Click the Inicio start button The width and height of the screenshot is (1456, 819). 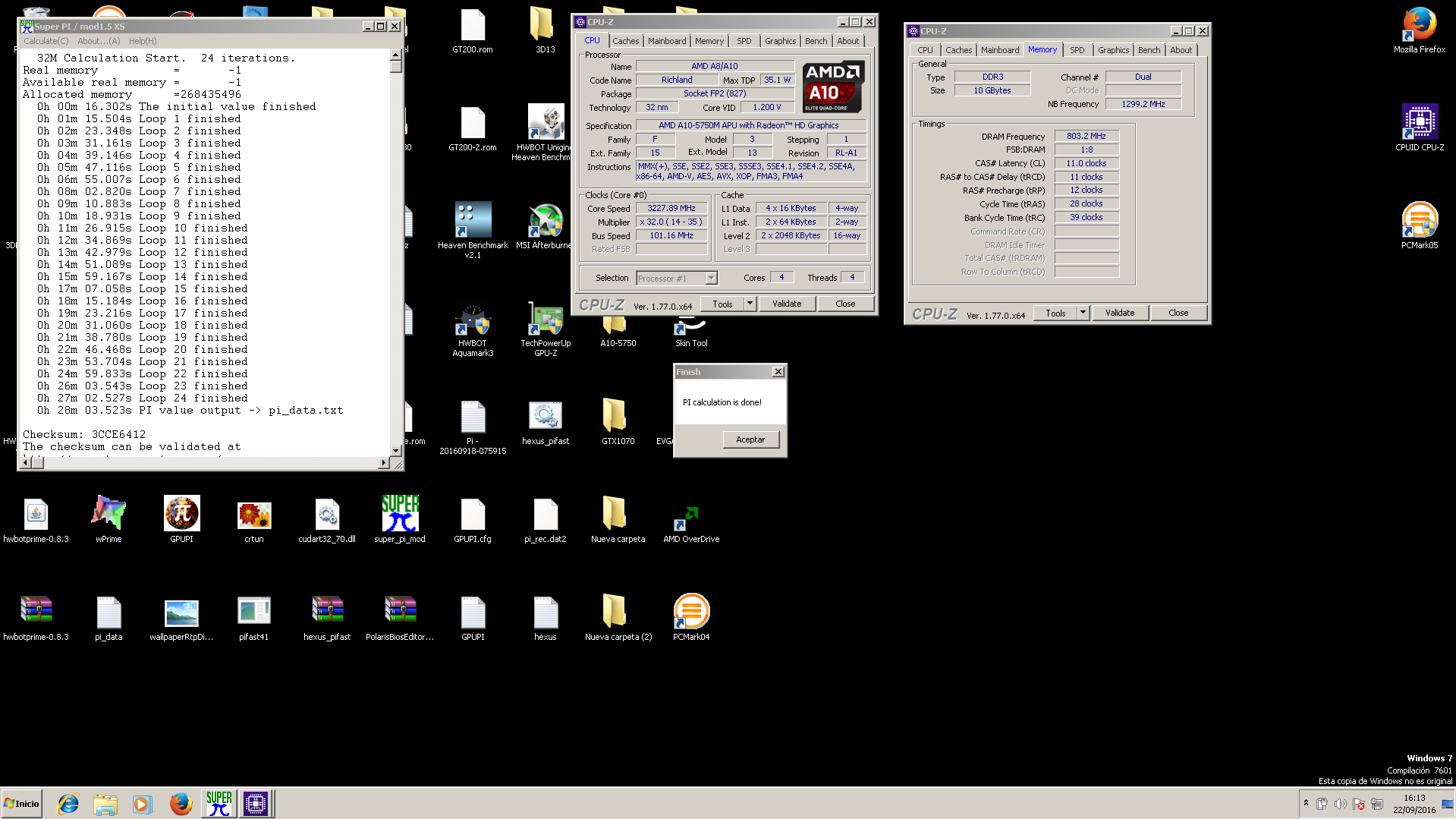[x=21, y=804]
